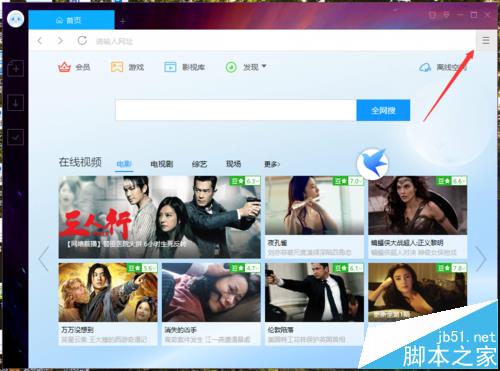Minimize the Xunlei window
Image resolution: width=500 pixels, height=371 pixels.
460,15
